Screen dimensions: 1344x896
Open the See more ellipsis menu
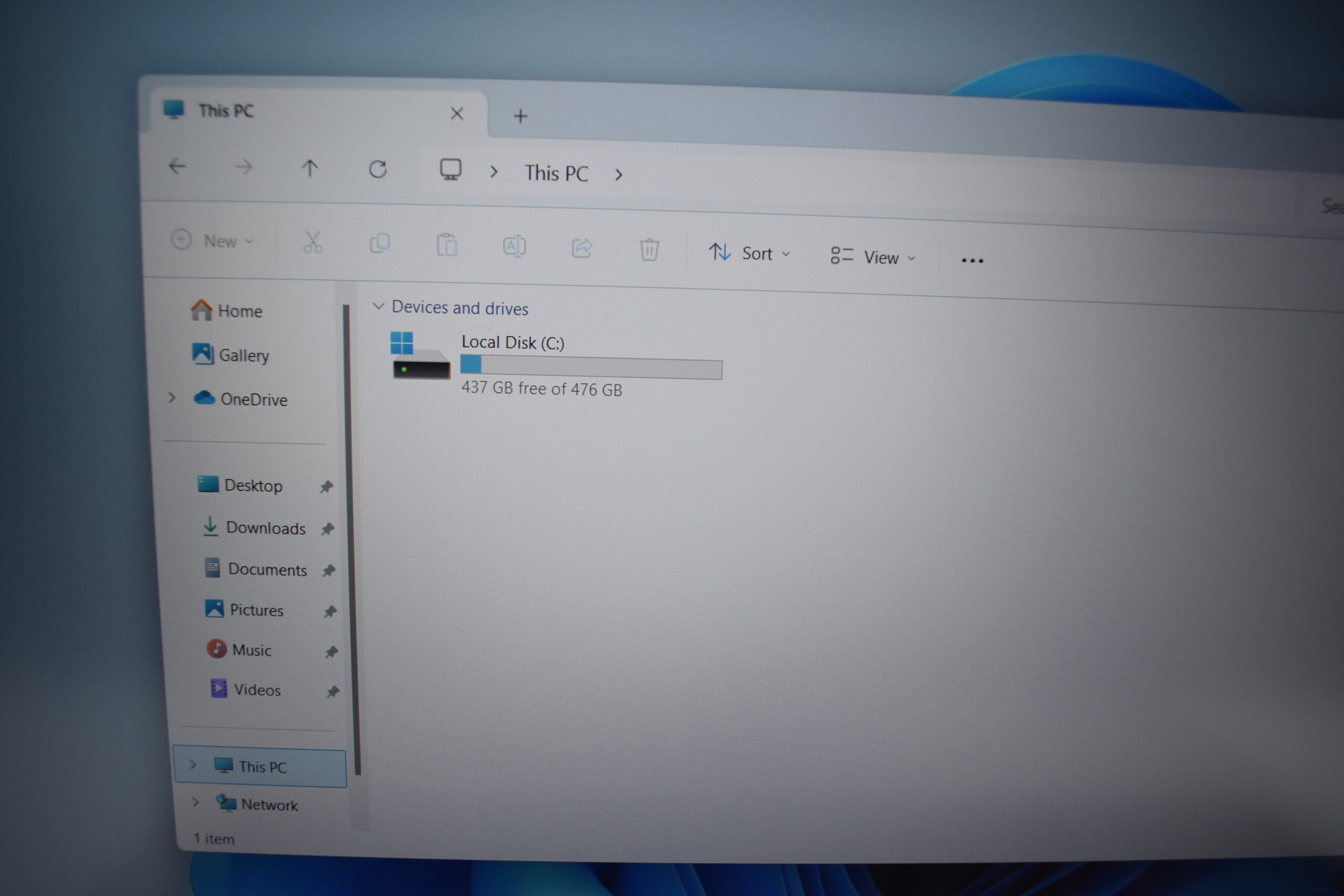[972, 260]
